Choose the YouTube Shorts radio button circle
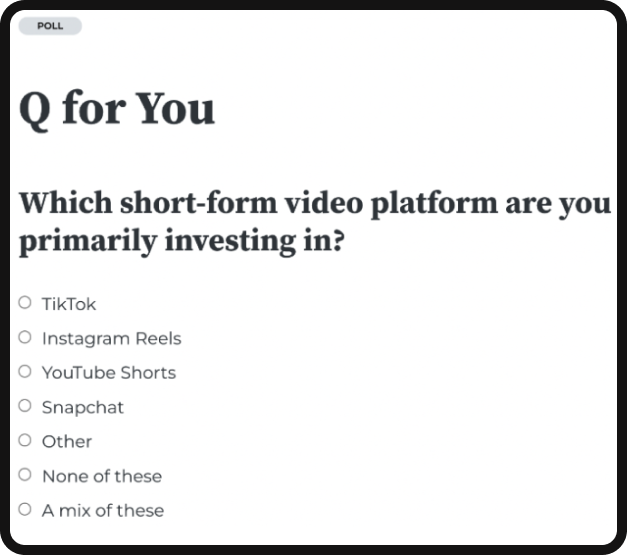 (25, 372)
